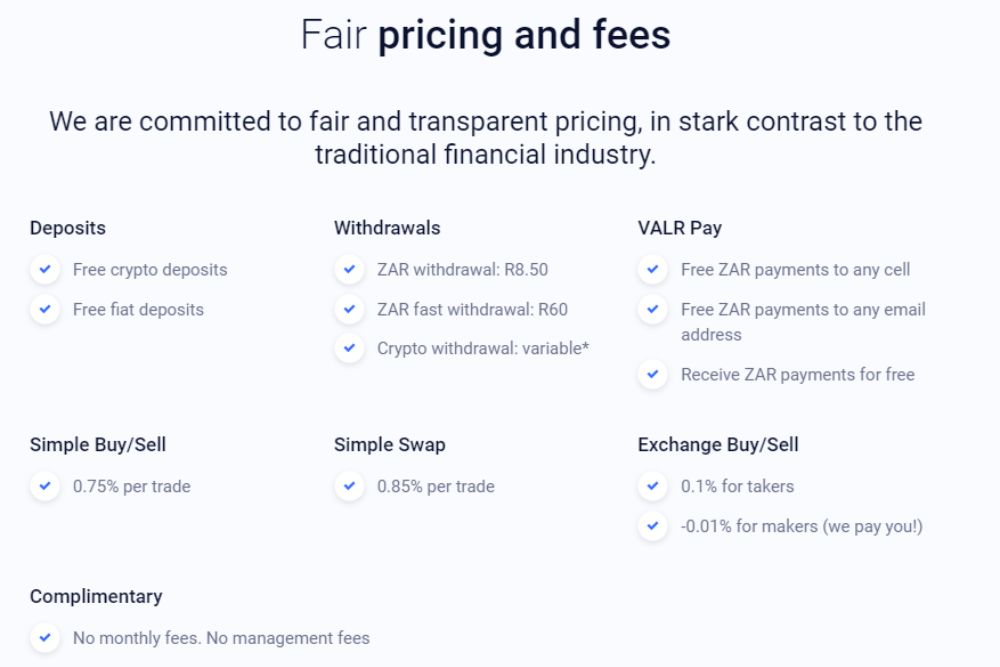Click the Fair pricing and fees title
The image size is (1000, 667).
(x=485, y=34)
